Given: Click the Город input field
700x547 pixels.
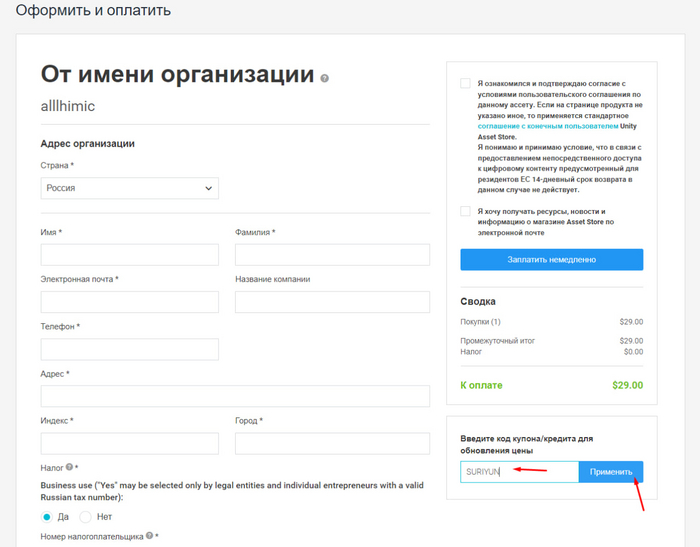Looking at the screenshot, I should pos(333,443).
